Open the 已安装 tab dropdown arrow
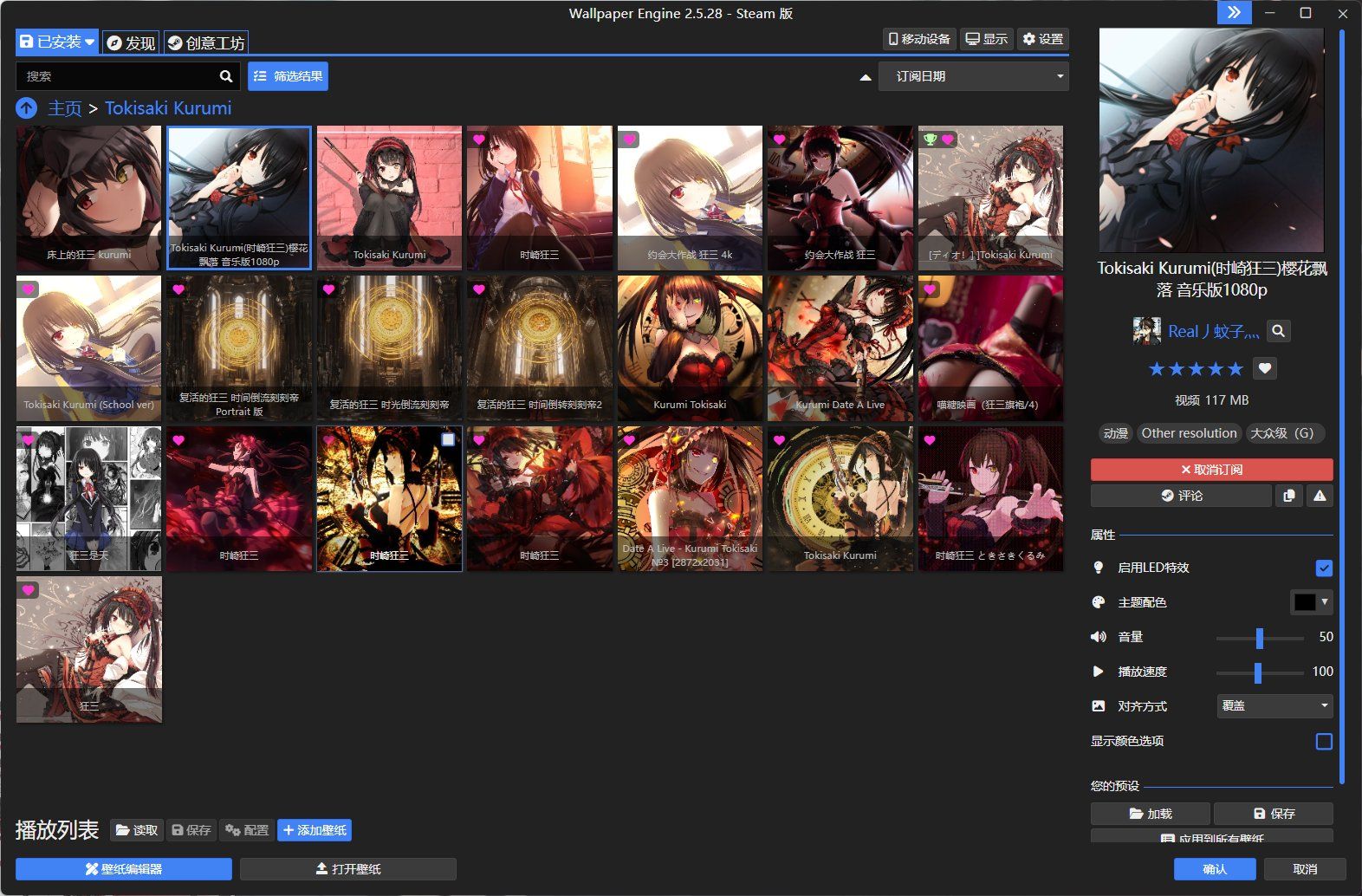 90,42
